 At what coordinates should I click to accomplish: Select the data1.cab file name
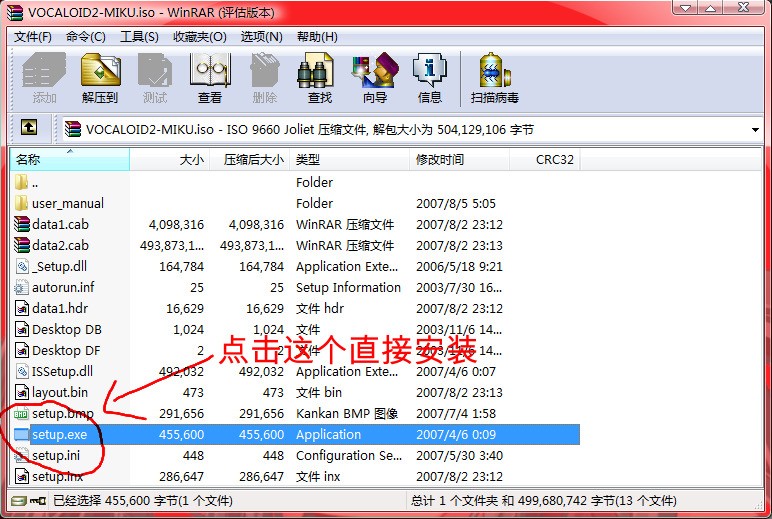pyautogui.click(x=61, y=225)
